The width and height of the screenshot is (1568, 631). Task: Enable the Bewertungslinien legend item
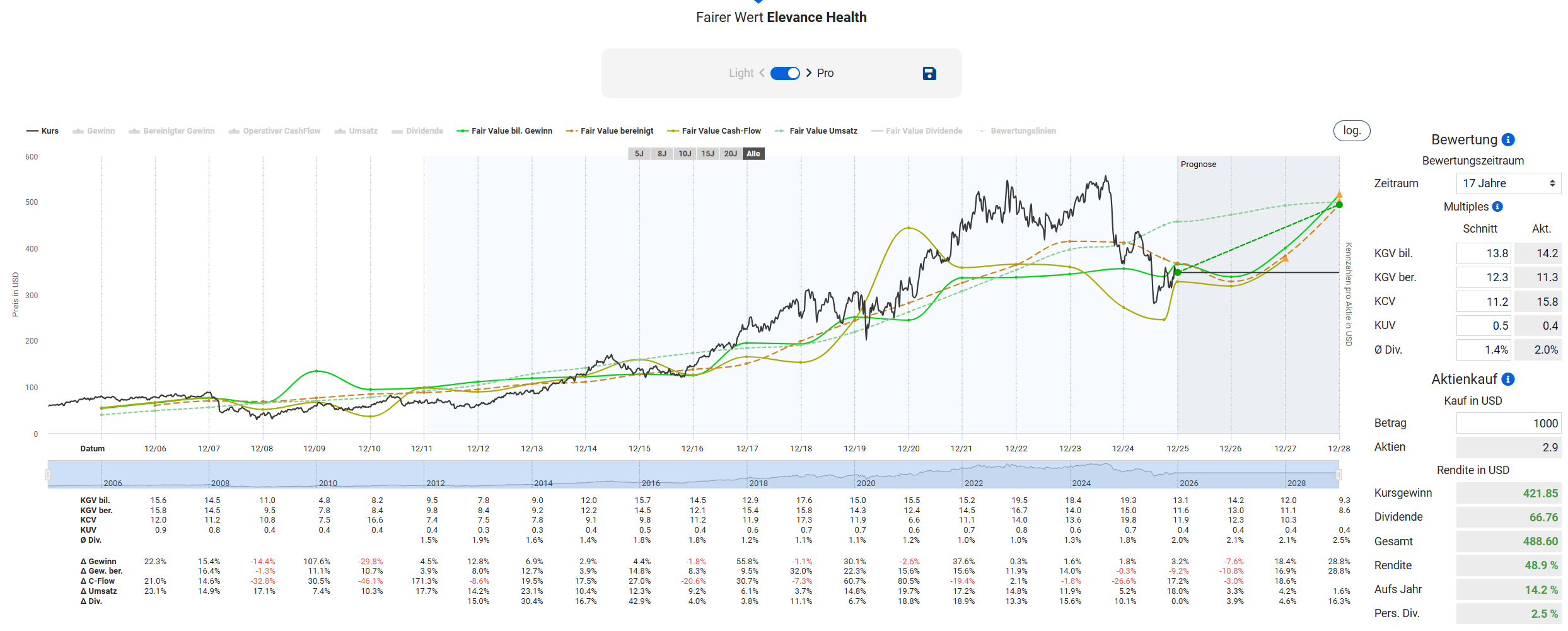point(1016,131)
